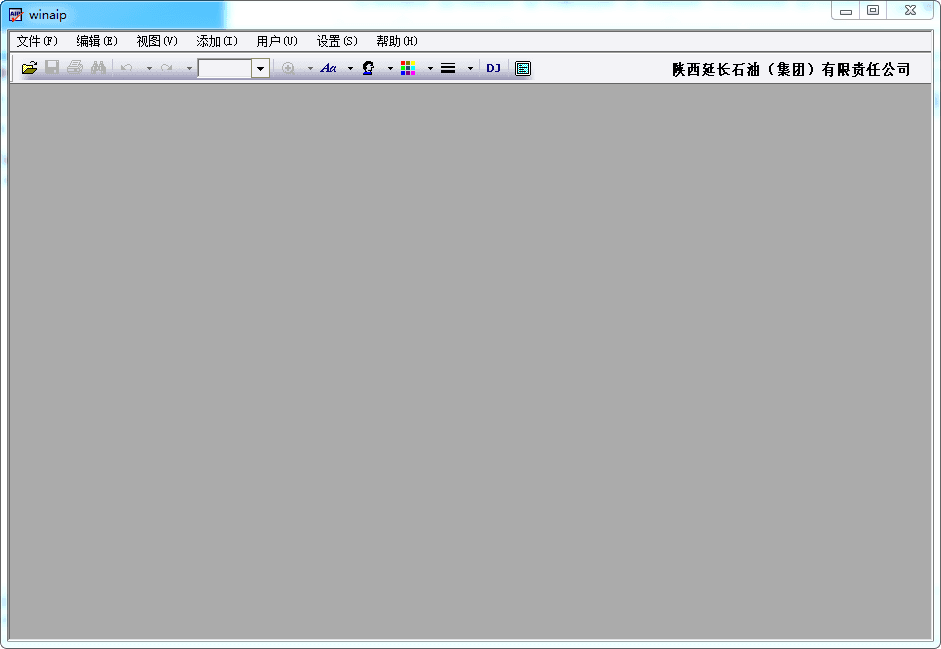Open the line width dropdown arrow
941x649 pixels.
470,68
